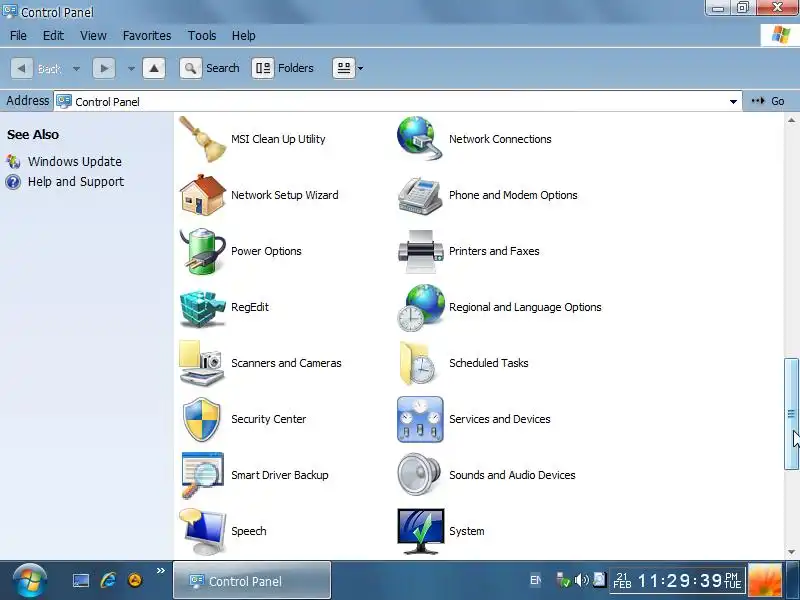Screen dimensions: 800x600
Task: Open the Views dropdown arrow
Action: click(x=360, y=68)
